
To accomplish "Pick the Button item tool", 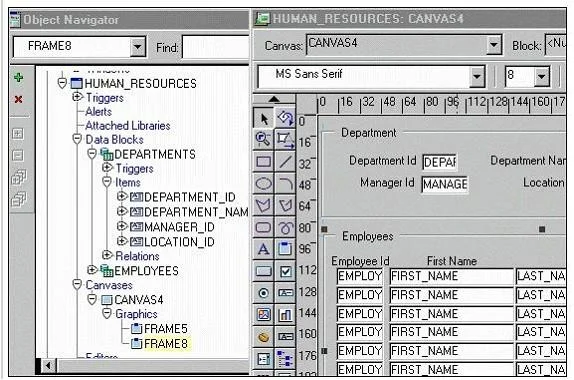I will click(x=263, y=271).
